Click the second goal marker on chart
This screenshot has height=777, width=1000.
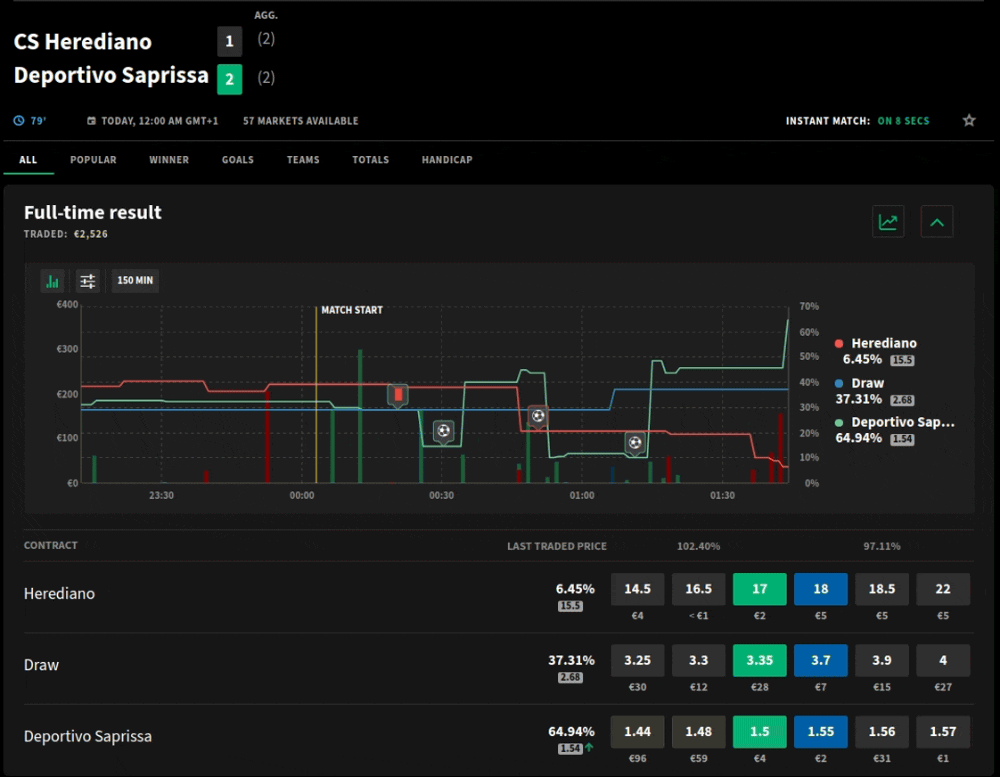(x=538, y=416)
